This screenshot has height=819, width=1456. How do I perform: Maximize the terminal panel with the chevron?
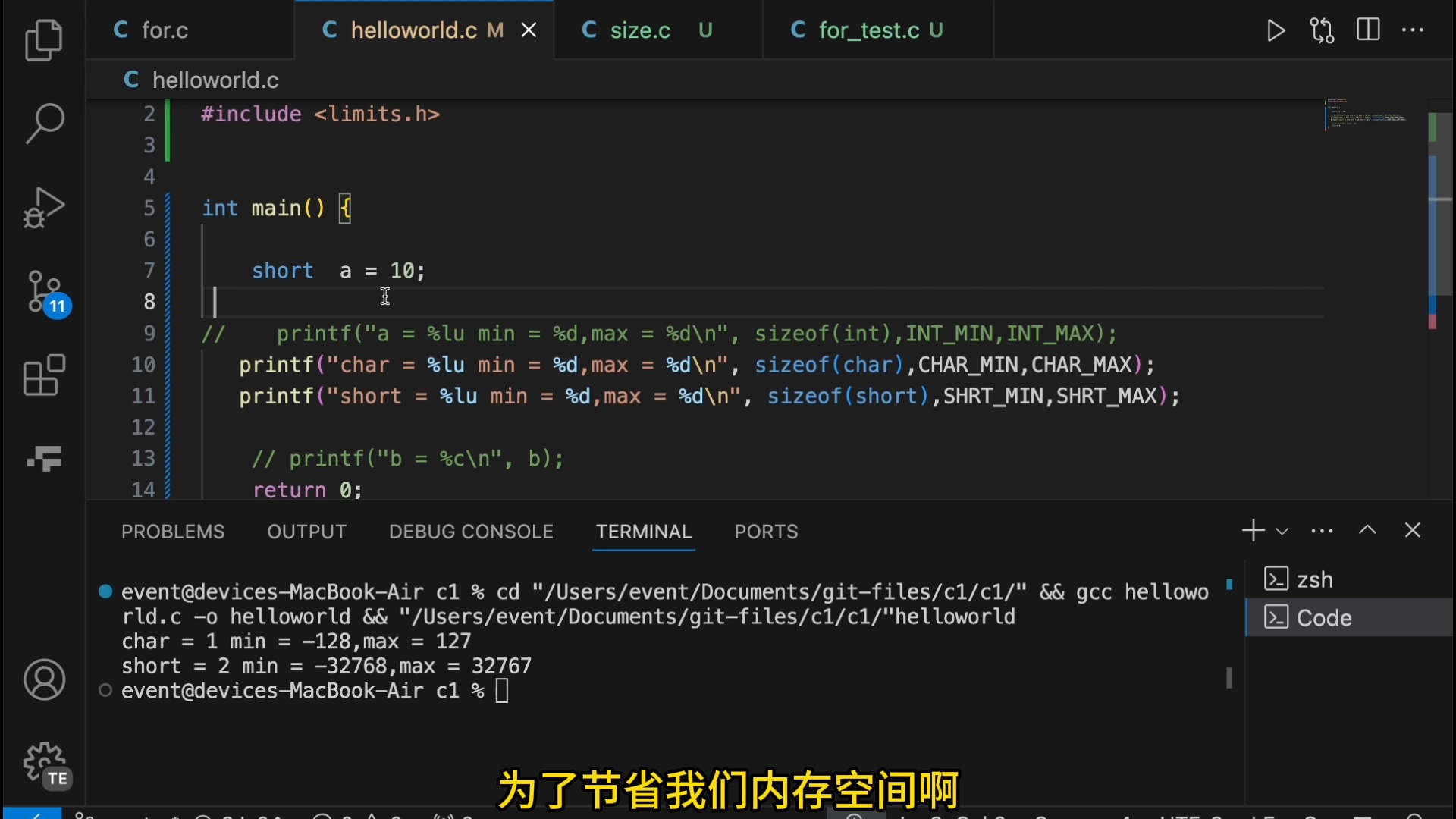[1367, 530]
